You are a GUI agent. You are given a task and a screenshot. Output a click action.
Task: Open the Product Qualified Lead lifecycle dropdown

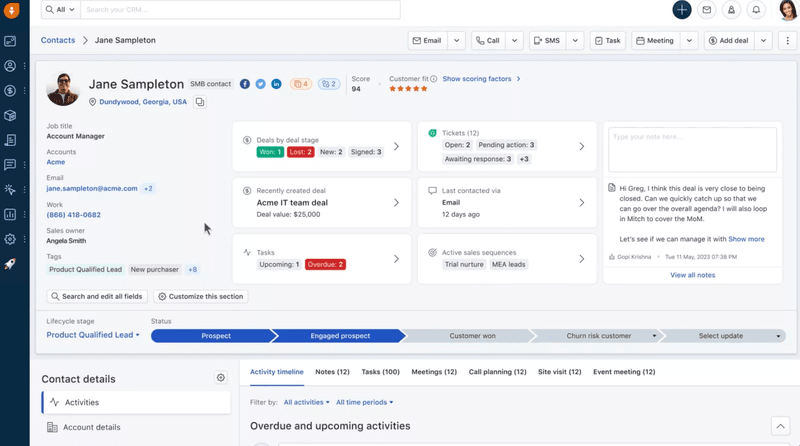93,335
